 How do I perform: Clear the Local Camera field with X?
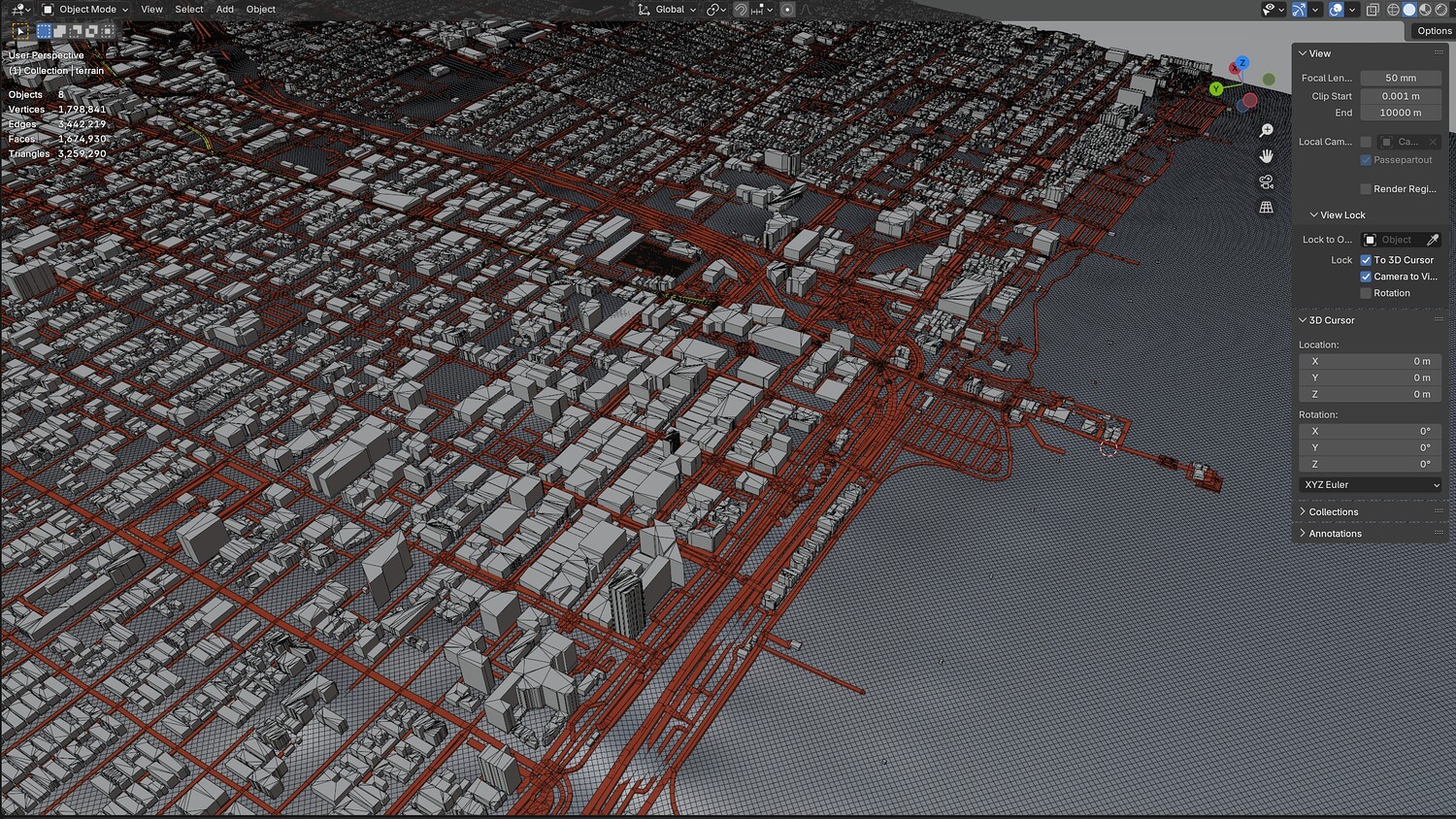(1433, 142)
